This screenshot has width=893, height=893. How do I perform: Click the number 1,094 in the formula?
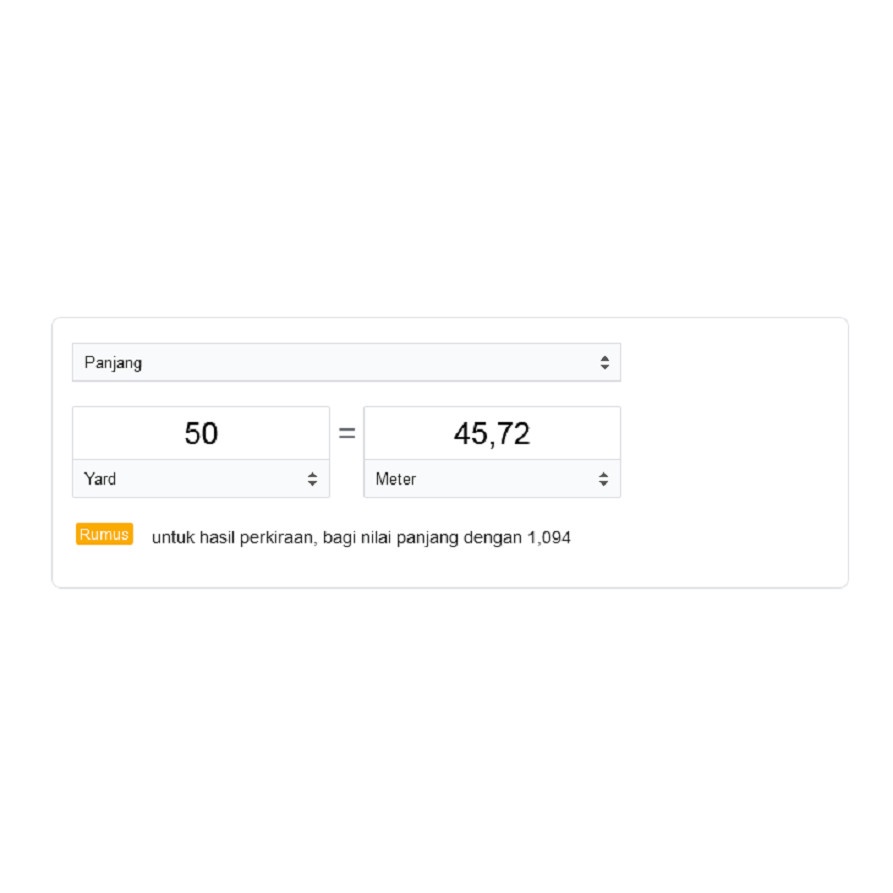click(x=549, y=538)
